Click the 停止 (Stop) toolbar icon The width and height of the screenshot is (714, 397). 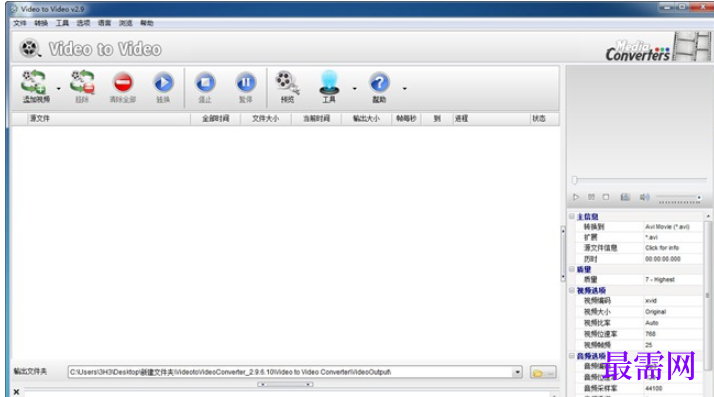[x=205, y=83]
